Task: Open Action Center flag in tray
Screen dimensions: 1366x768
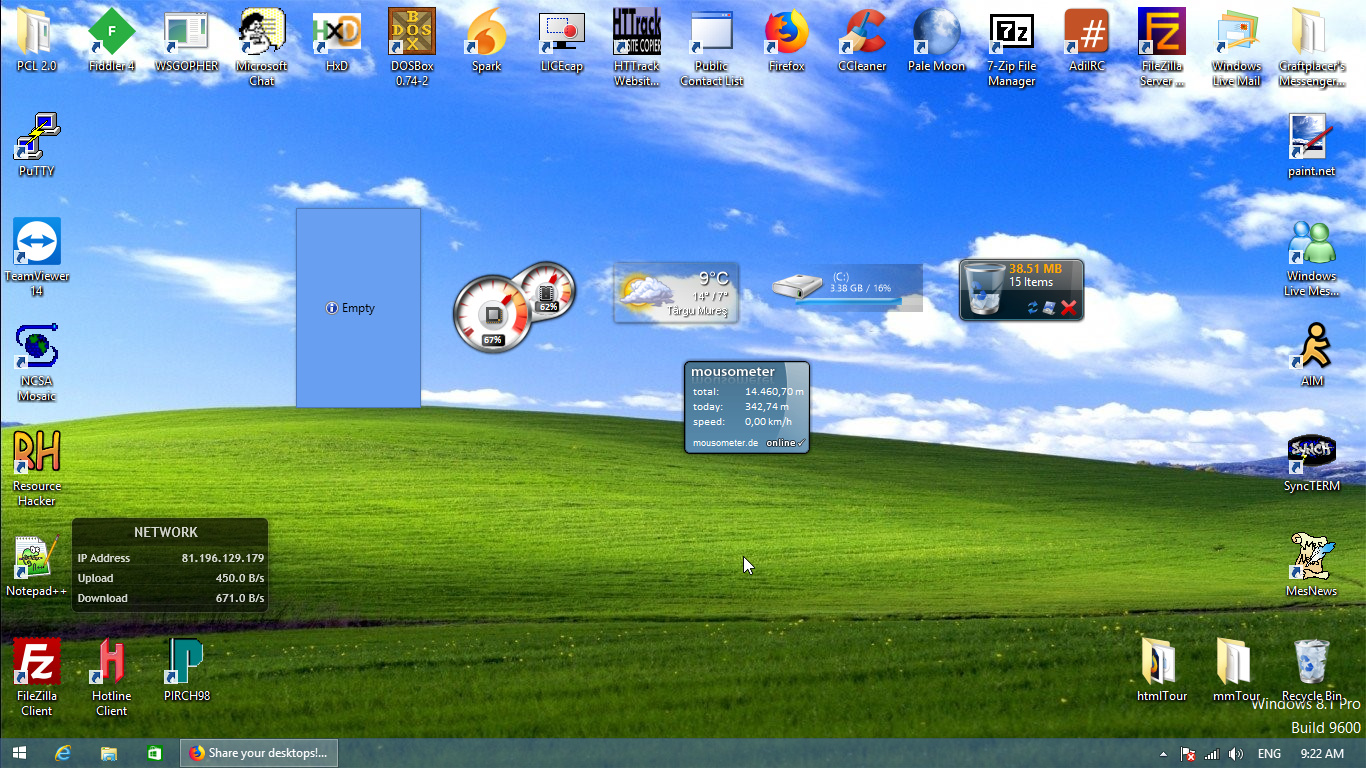Action: 1188,754
